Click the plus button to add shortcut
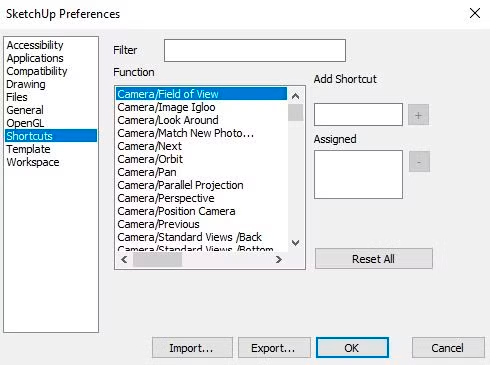Viewport: 497px width, 365px height. (418, 115)
